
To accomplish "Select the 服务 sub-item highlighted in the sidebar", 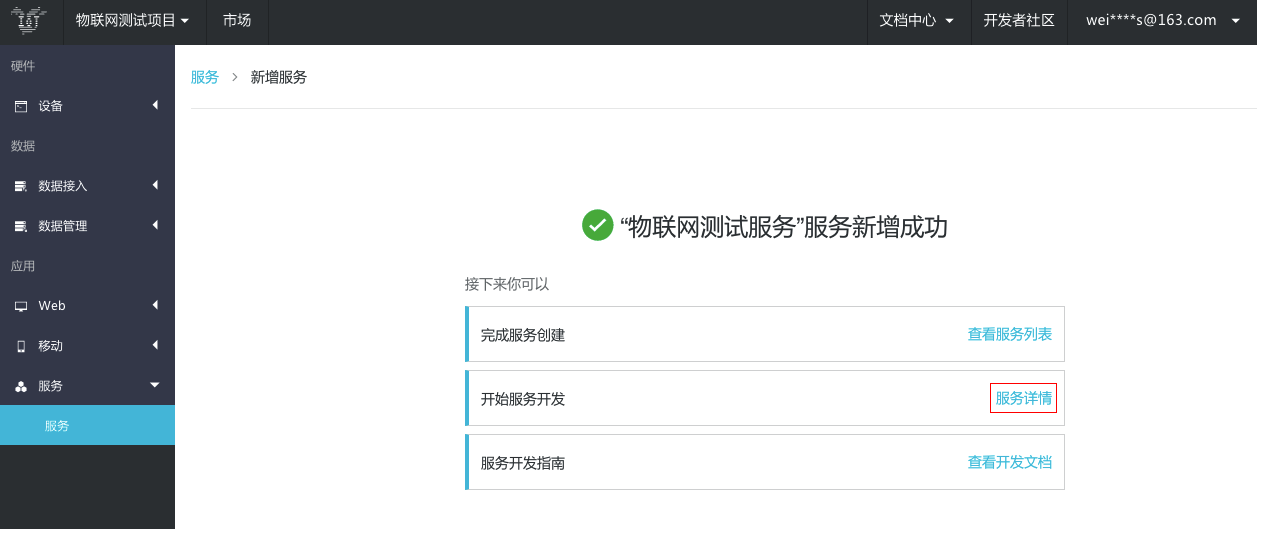I will (87, 425).
